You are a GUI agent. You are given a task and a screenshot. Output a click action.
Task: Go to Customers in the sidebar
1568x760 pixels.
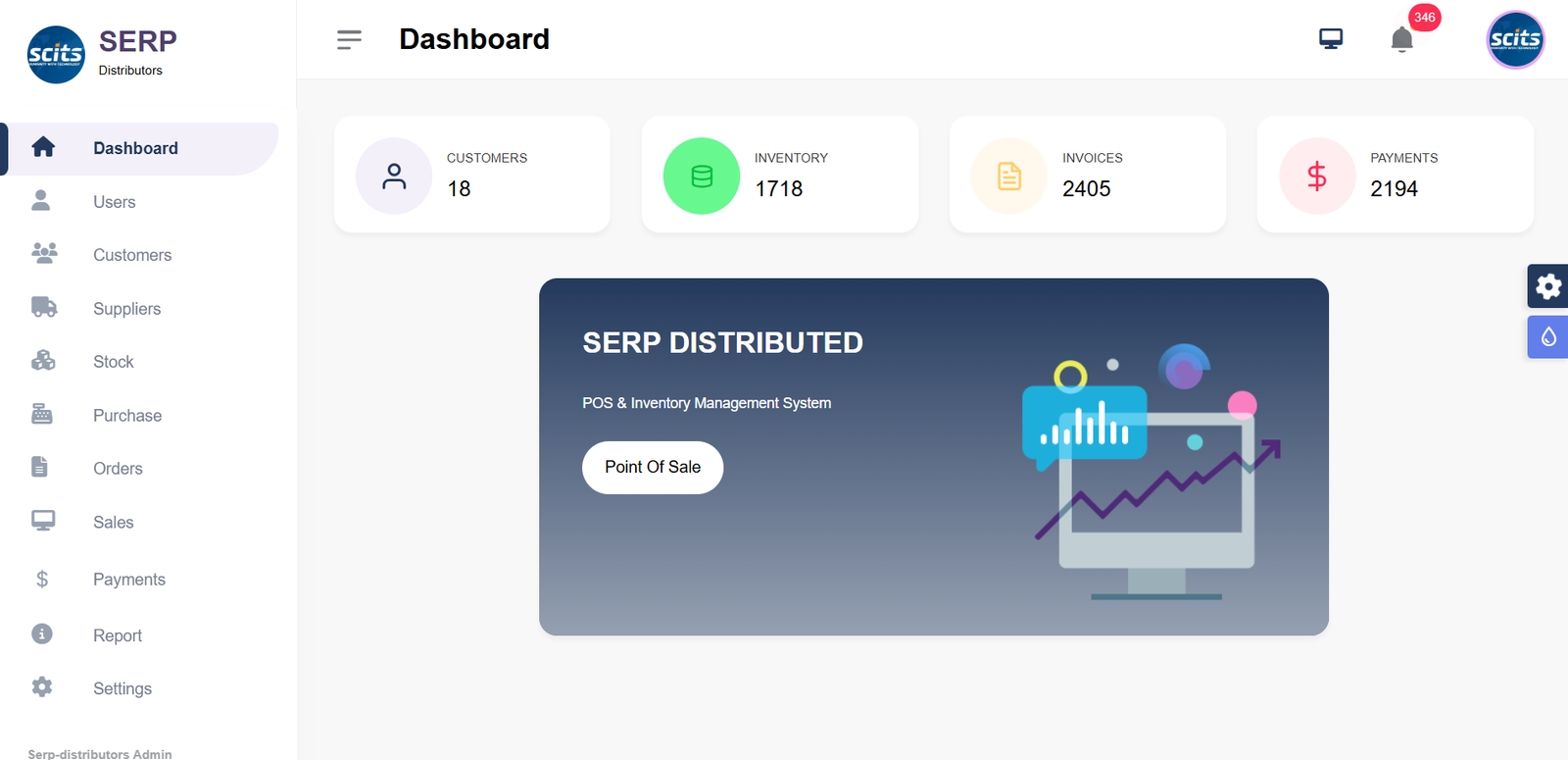pyautogui.click(x=131, y=255)
